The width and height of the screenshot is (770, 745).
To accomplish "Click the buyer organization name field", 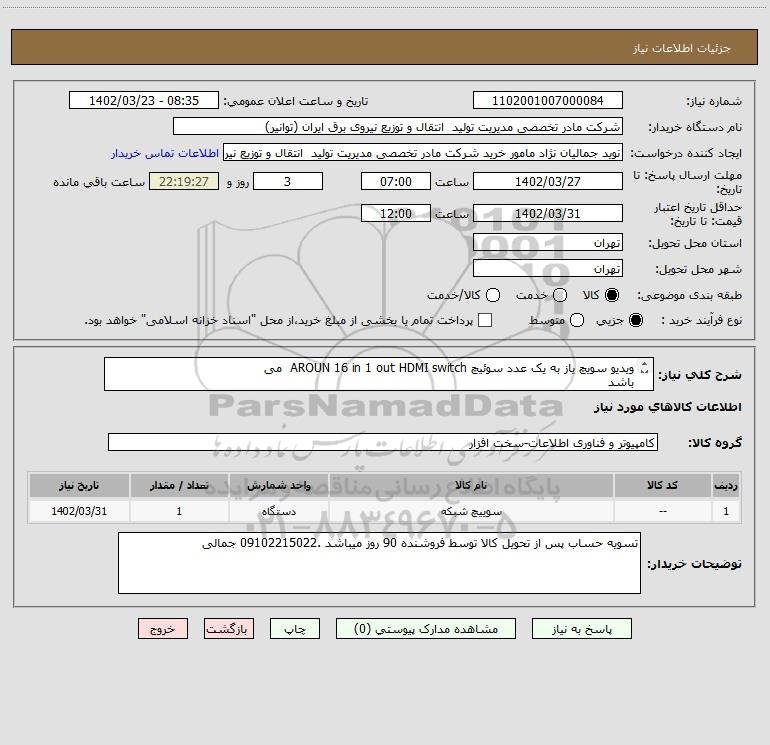I will tap(398, 127).
